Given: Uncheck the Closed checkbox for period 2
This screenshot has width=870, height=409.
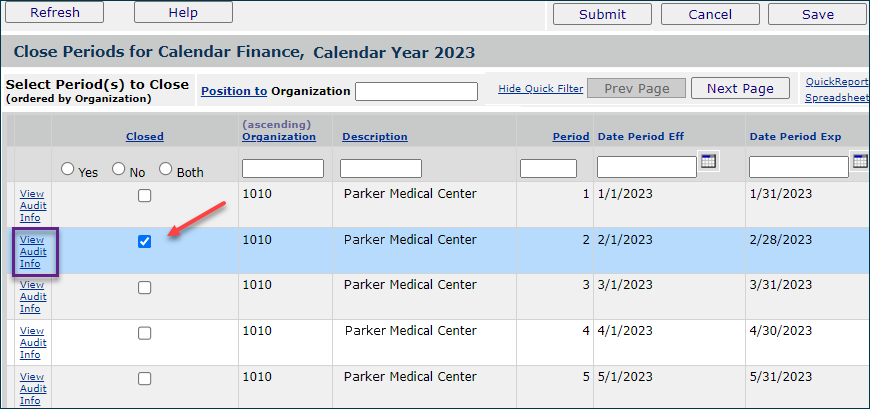Looking at the screenshot, I should [145, 242].
